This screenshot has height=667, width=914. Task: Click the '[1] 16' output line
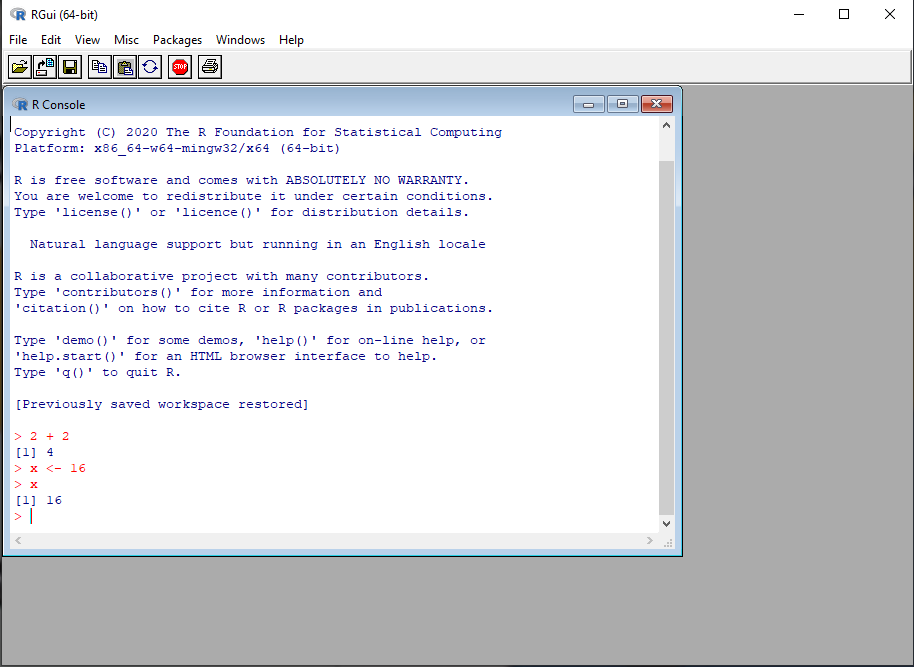[38, 500]
